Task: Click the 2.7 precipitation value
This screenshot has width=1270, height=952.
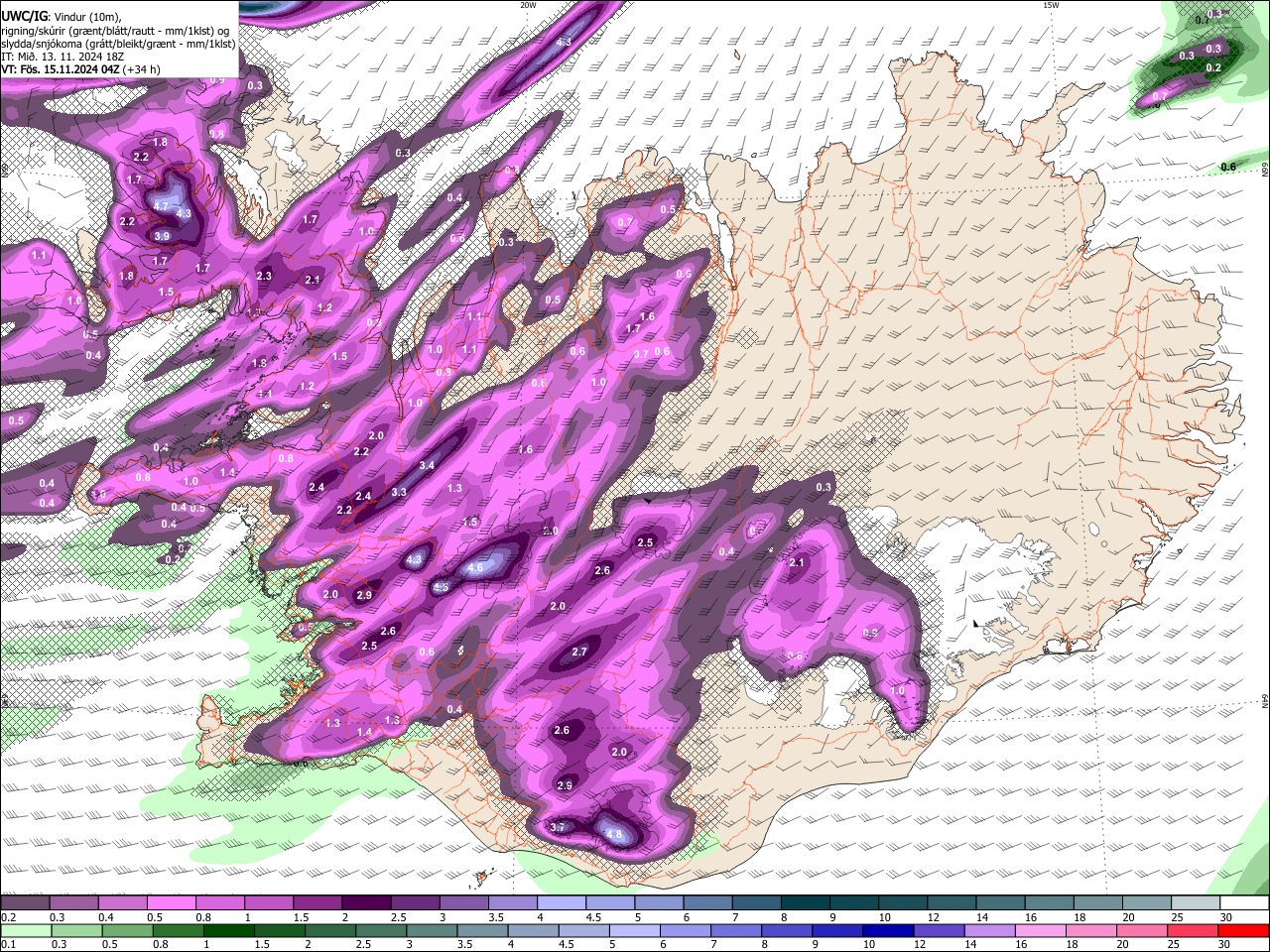Action: (x=580, y=652)
